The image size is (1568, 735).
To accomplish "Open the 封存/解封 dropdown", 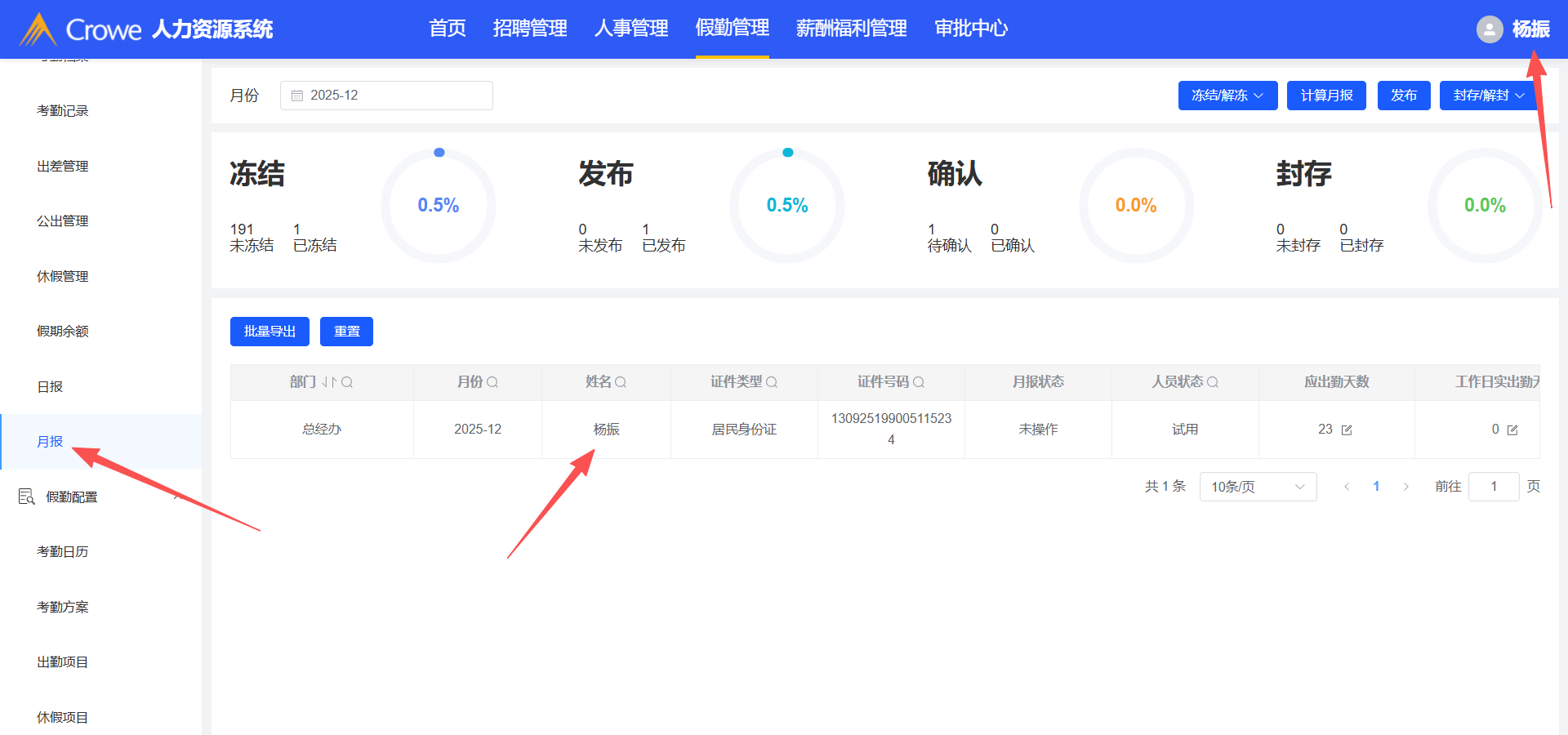I will tap(1489, 96).
